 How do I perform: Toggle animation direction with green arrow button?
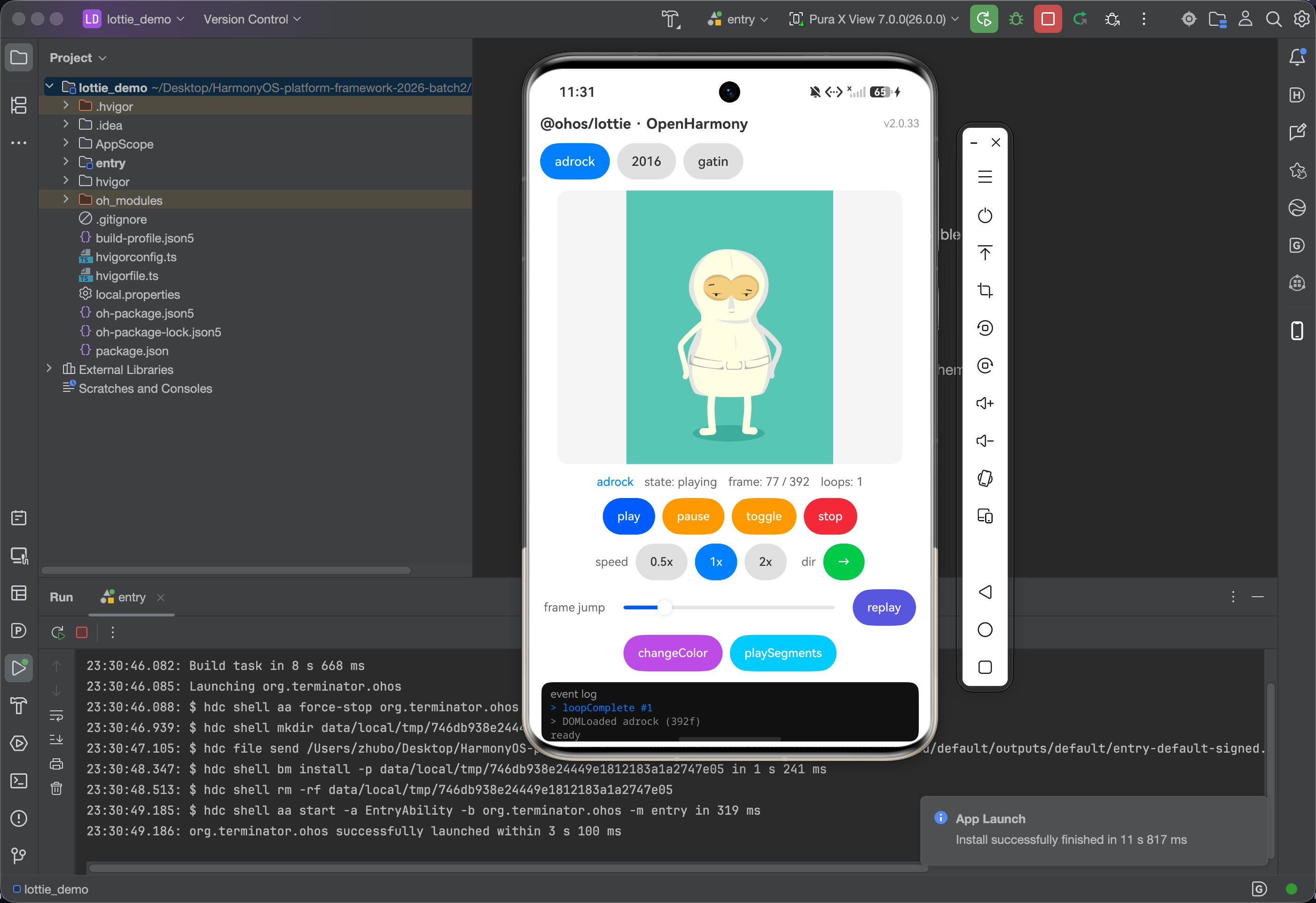(x=843, y=561)
